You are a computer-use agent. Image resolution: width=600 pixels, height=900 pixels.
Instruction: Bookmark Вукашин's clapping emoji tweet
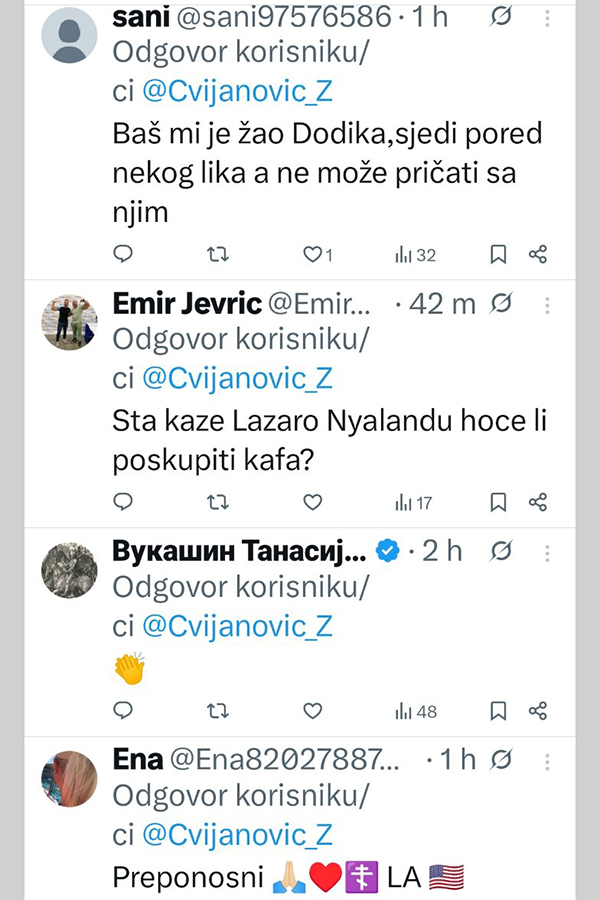point(498,710)
